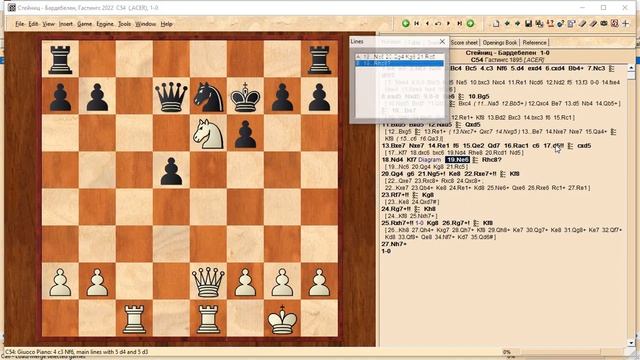This screenshot has height=360, width=640.
Task: Click the red-numbered toolbar icon
Action: click(x=550, y=24)
